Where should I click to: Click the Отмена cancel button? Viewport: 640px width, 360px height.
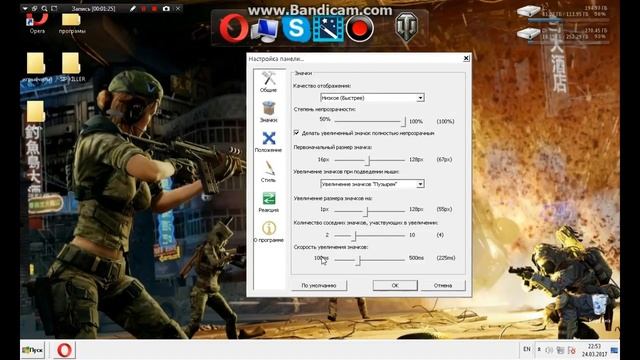(443, 285)
